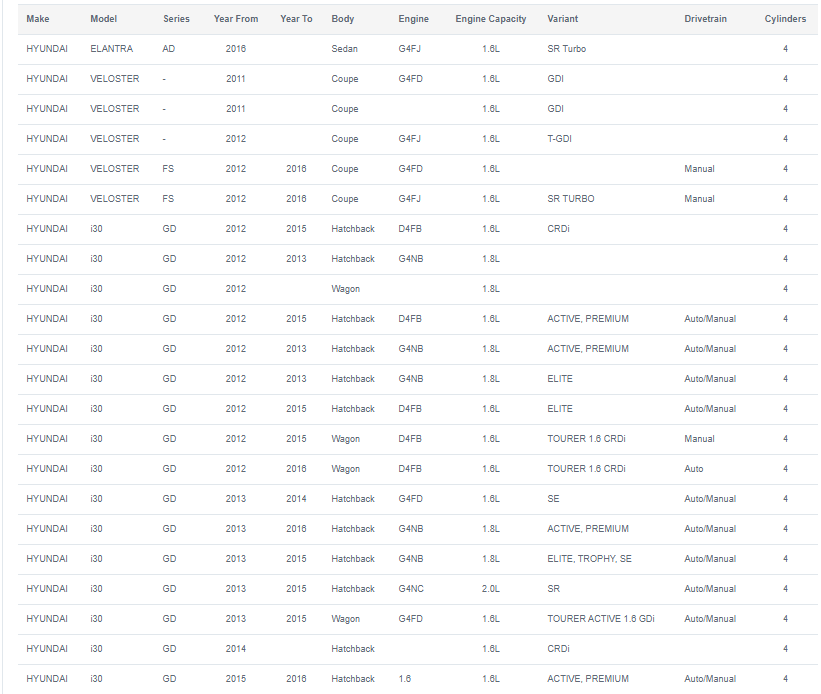Click G4FD engine in TOURER ACTIVE row
The width and height of the screenshot is (821, 694).
click(x=410, y=619)
